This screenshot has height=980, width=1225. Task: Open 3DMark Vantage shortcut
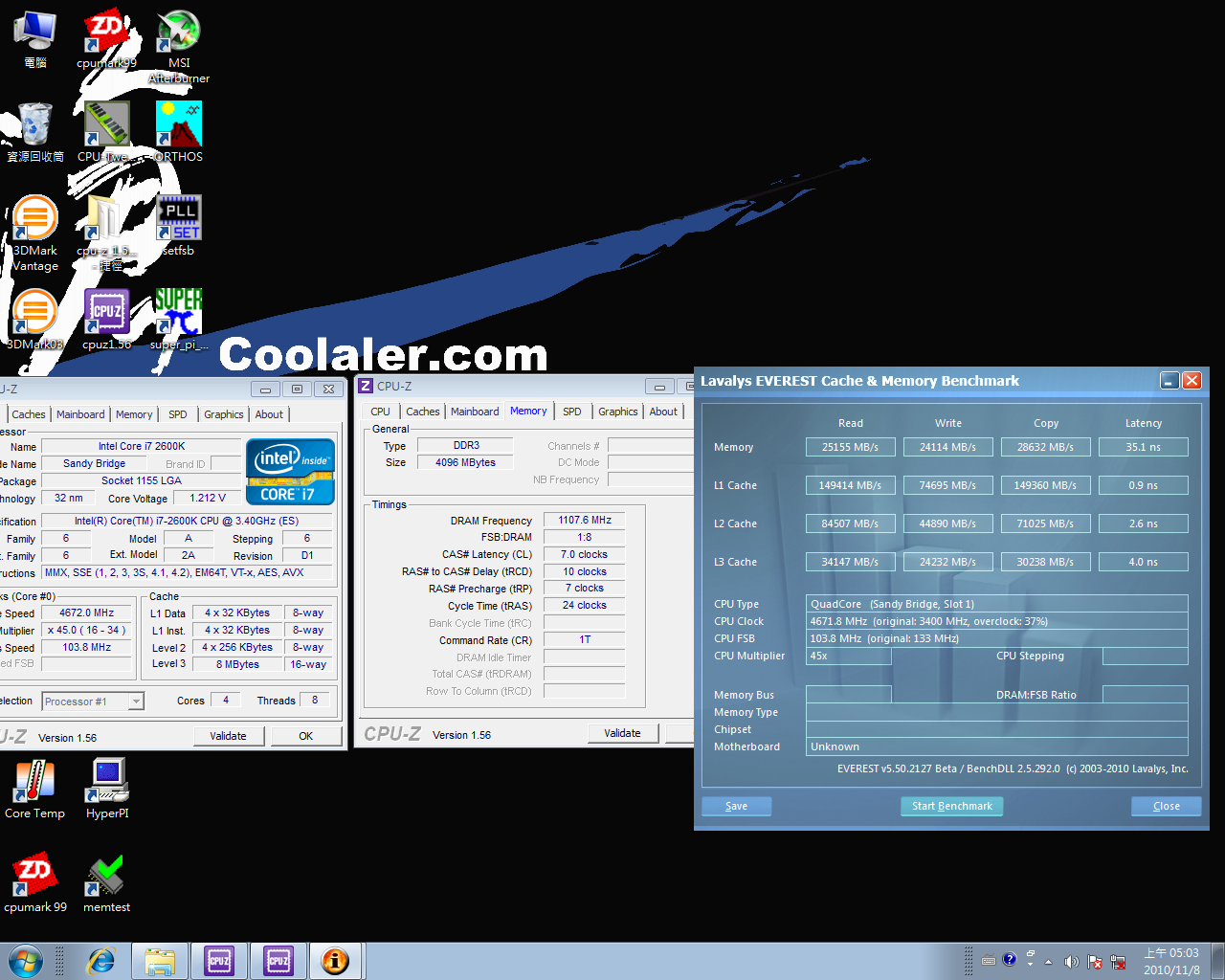coord(35,234)
